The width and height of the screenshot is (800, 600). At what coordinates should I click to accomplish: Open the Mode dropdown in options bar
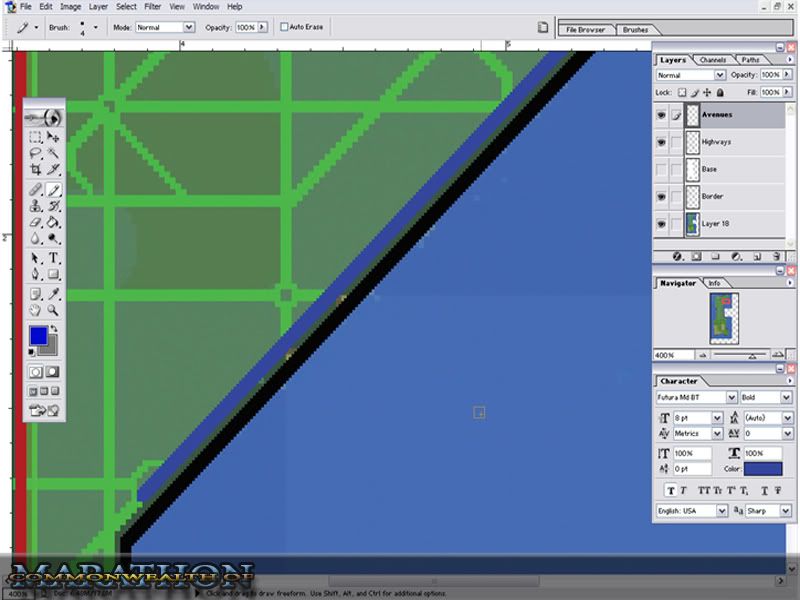point(164,27)
